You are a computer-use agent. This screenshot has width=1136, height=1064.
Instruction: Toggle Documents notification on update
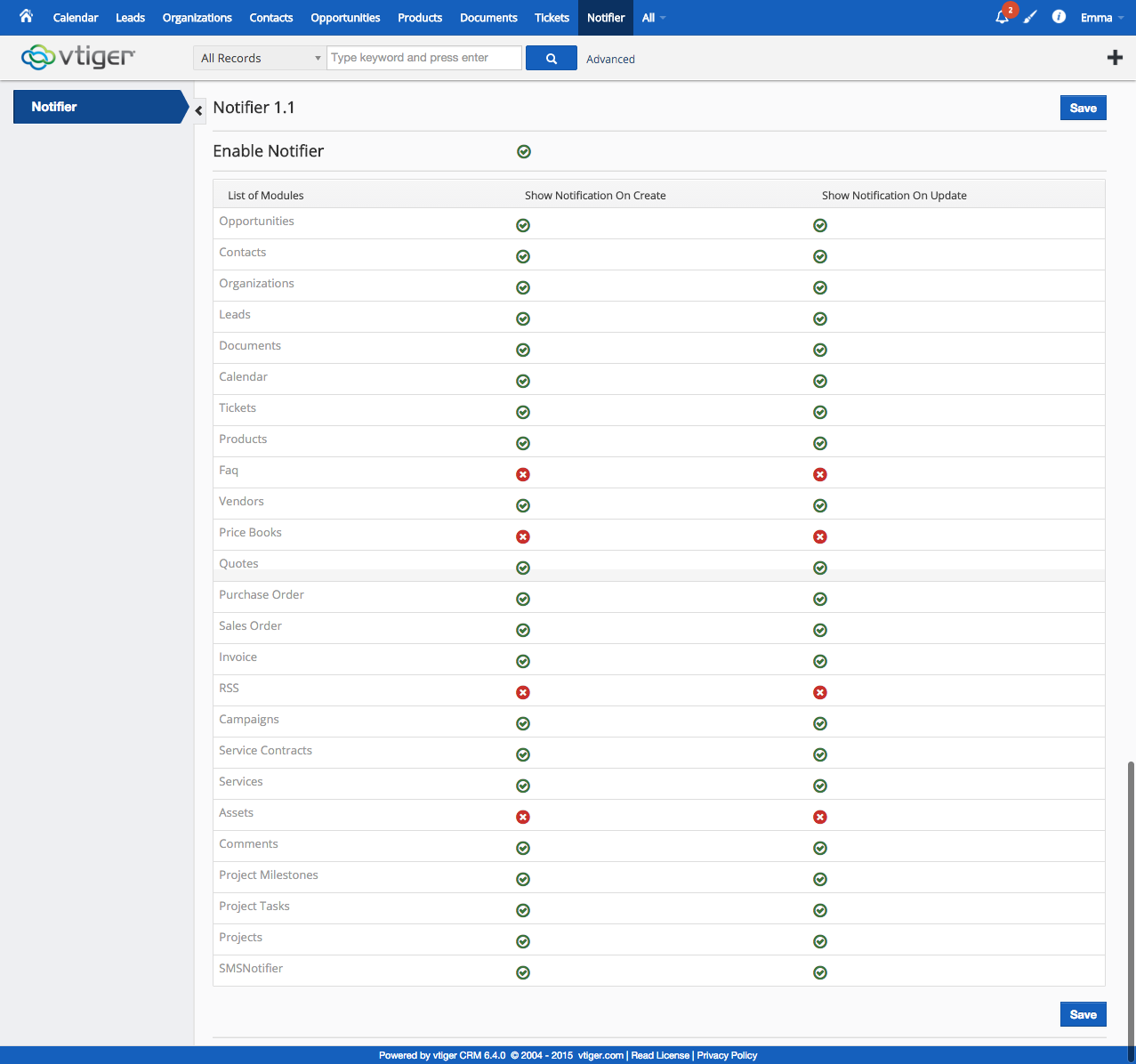pyautogui.click(x=820, y=351)
